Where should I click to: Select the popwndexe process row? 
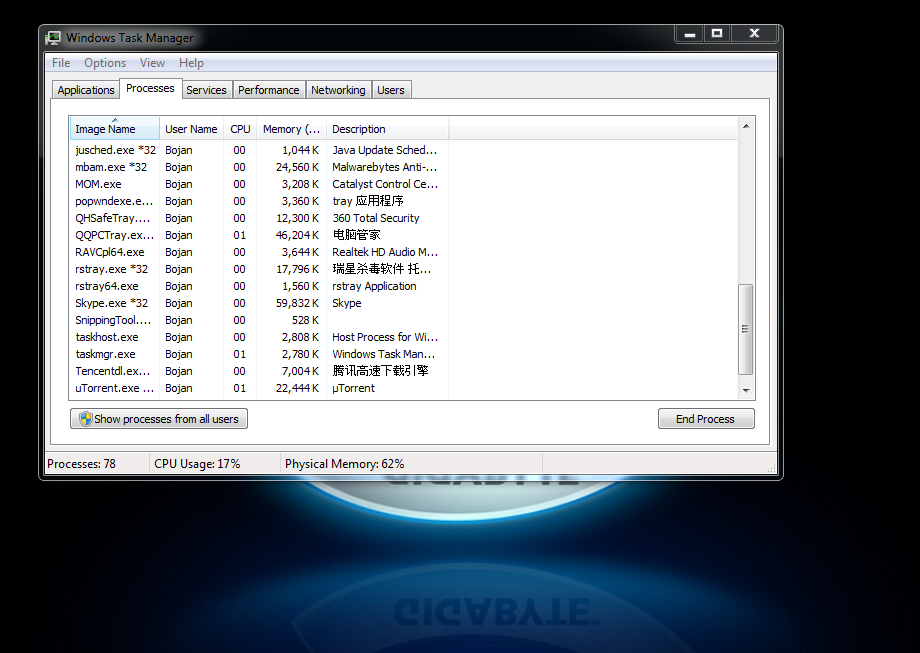(x=259, y=201)
